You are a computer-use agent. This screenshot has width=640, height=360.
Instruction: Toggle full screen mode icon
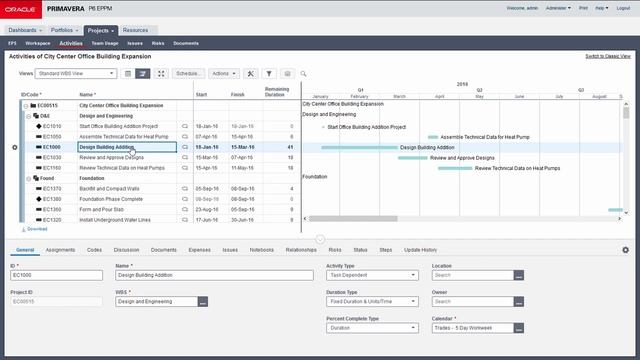(x=161, y=73)
